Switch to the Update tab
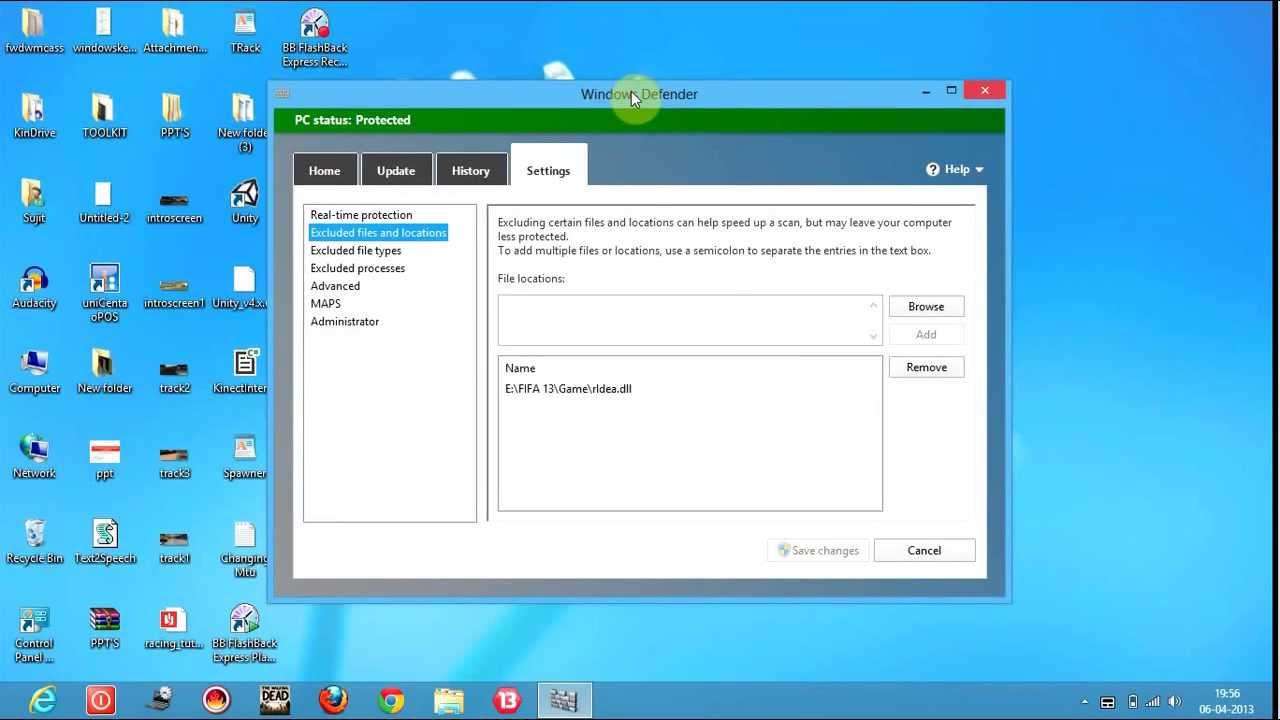The image size is (1280, 720). [396, 170]
